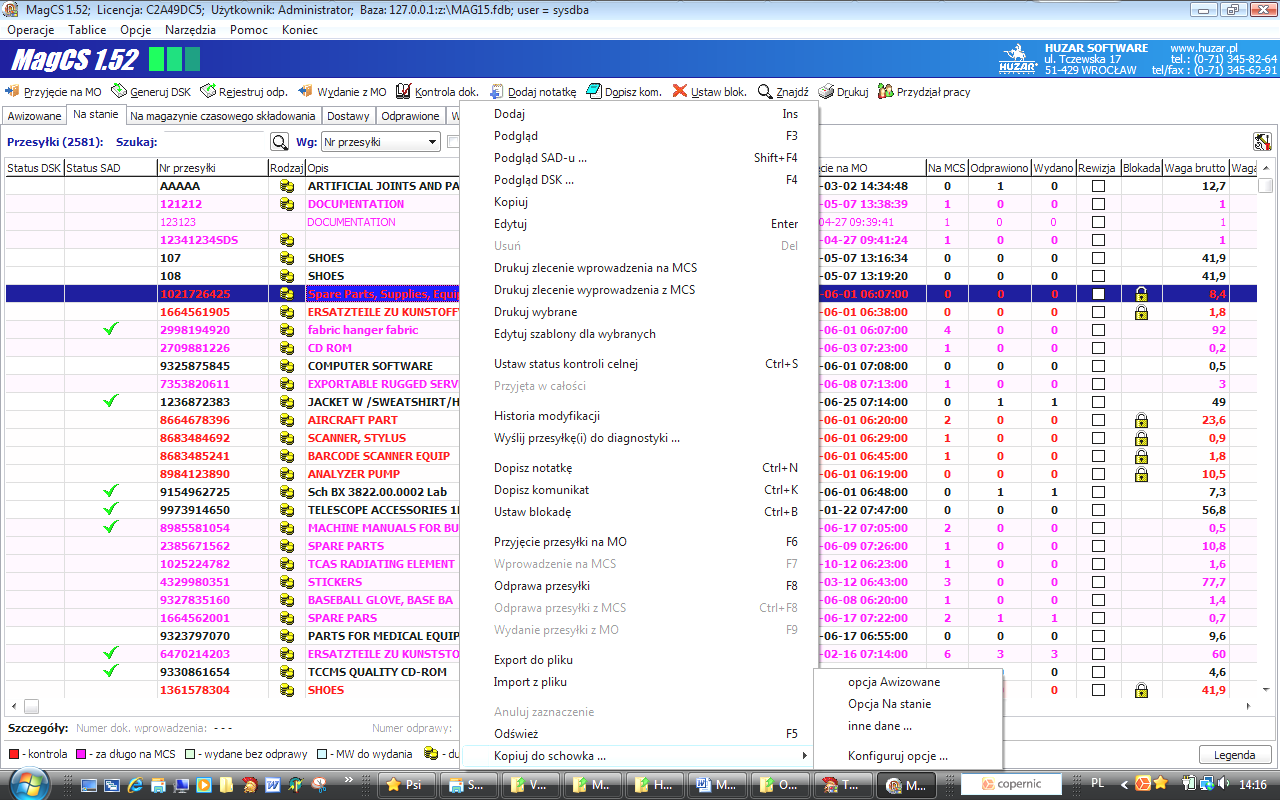Tick Rewizja checkbox for weight 77,7 row
The width and height of the screenshot is (1280, 800).
1098,582
